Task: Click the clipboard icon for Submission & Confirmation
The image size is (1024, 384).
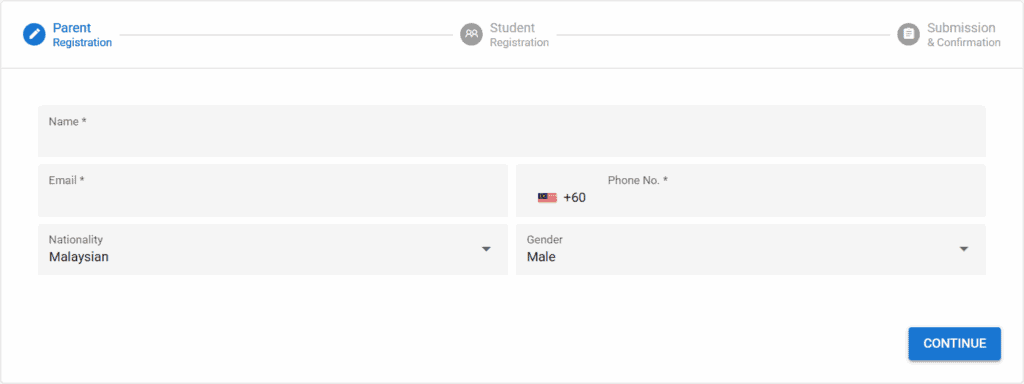Action: (908, 35)
